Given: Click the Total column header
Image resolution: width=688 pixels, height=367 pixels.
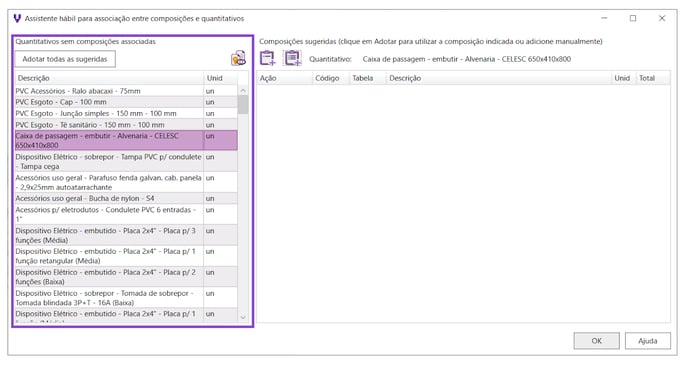Looking at the screenshot, I should (x=653, y=78).
